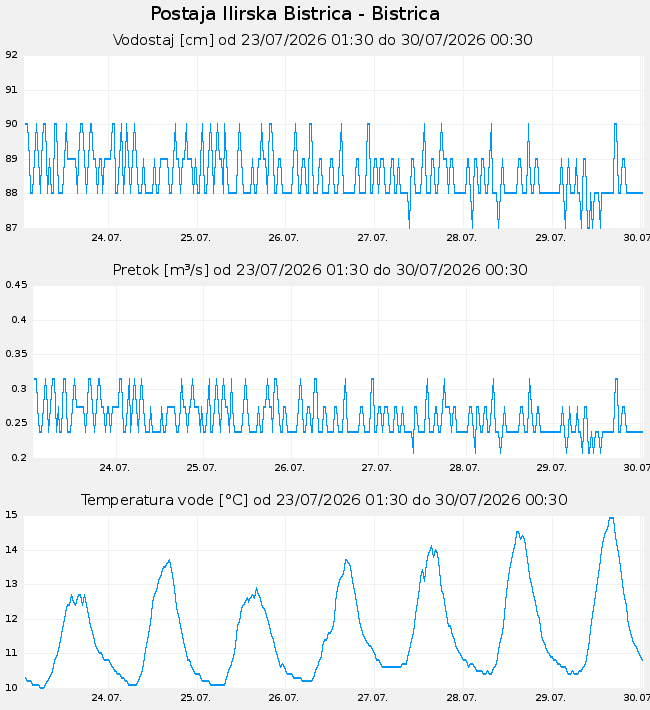Click 27.07. label on Vodostaj chart

(372, 238)
